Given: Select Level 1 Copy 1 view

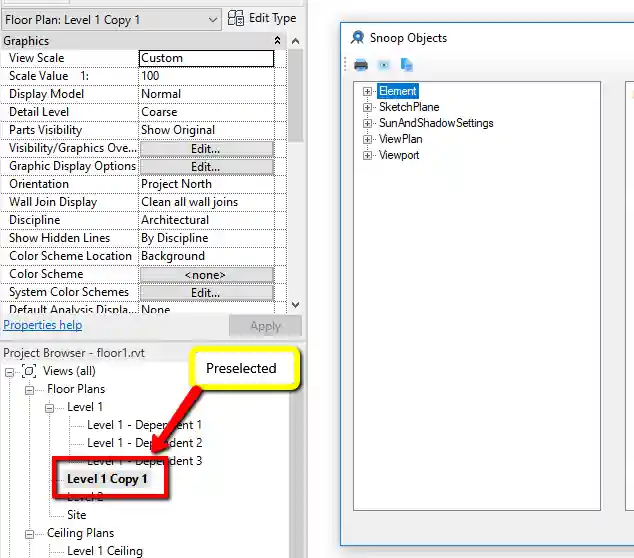Looking at the screenshot, I should click(x=107, y=479).
